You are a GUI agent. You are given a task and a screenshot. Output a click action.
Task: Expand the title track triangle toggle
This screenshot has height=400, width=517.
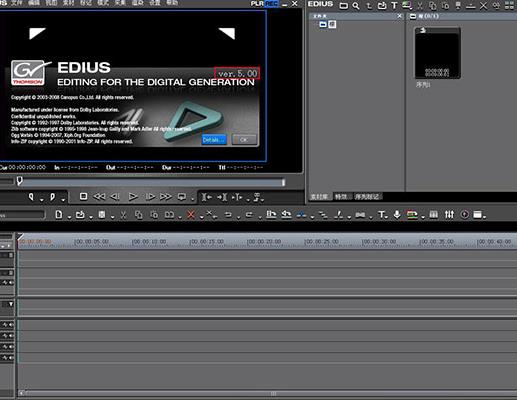click(x=11, y=304)
